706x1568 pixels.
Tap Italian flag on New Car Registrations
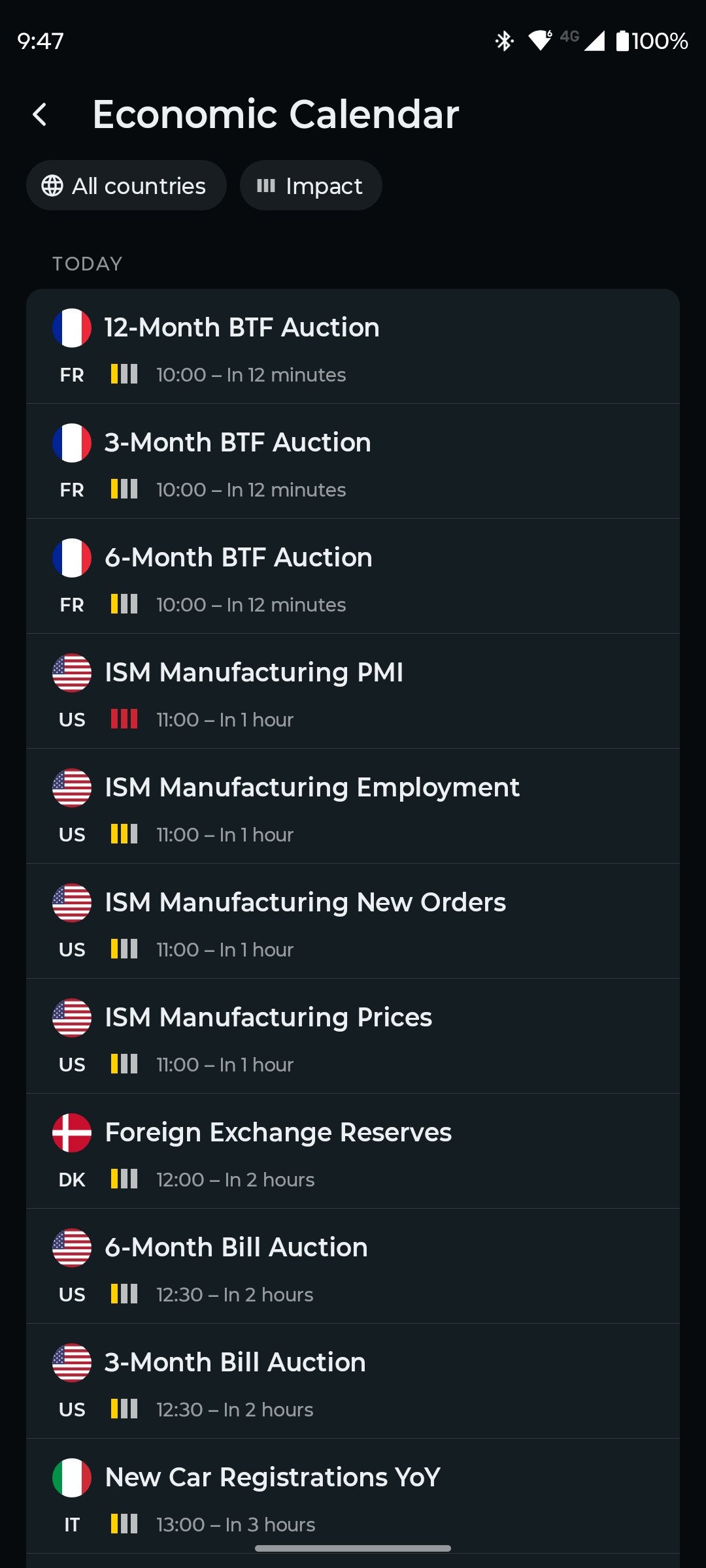click(x=72, y=1478)
